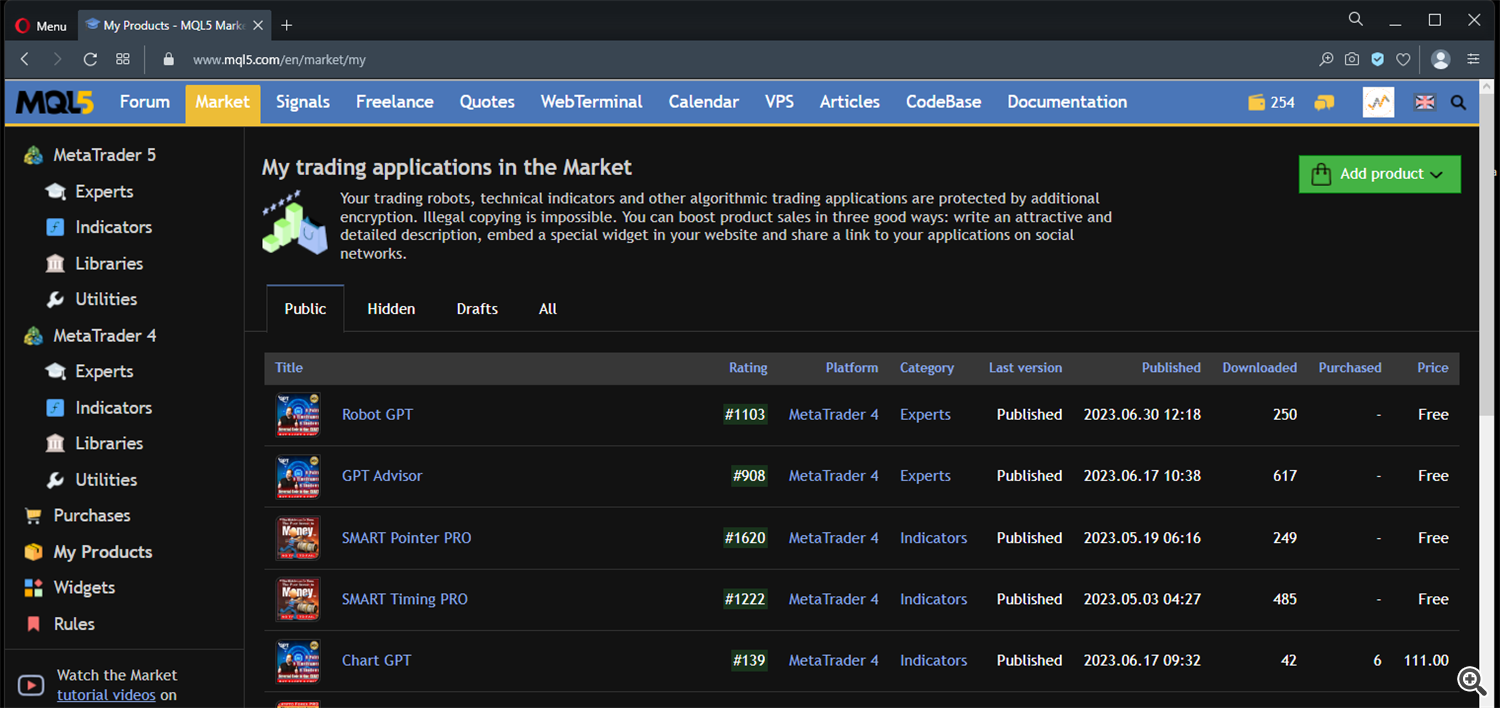This screenshot has width=1500, height=708.
Task: Open the Quotes menu item
Action: coord(487,102)
